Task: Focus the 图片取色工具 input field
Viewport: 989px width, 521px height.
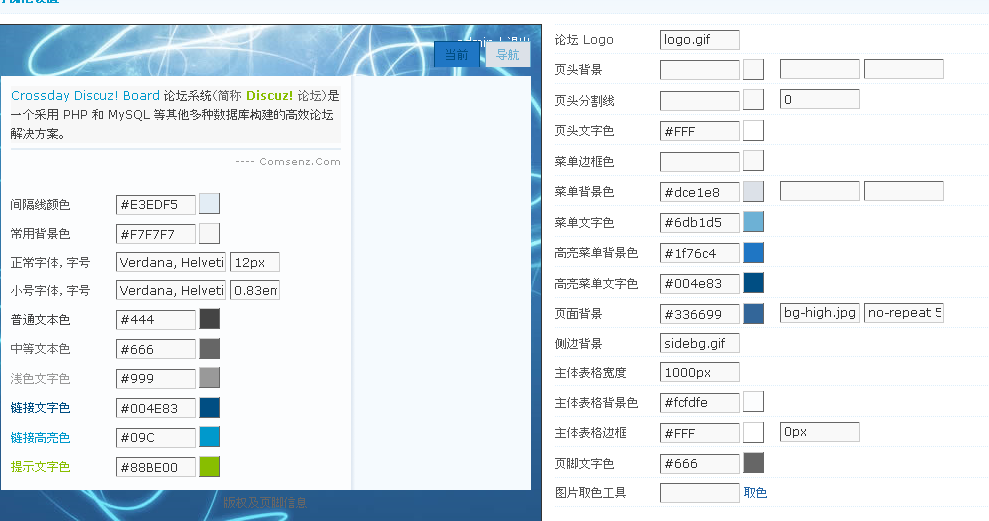Action: coord(699,493)
